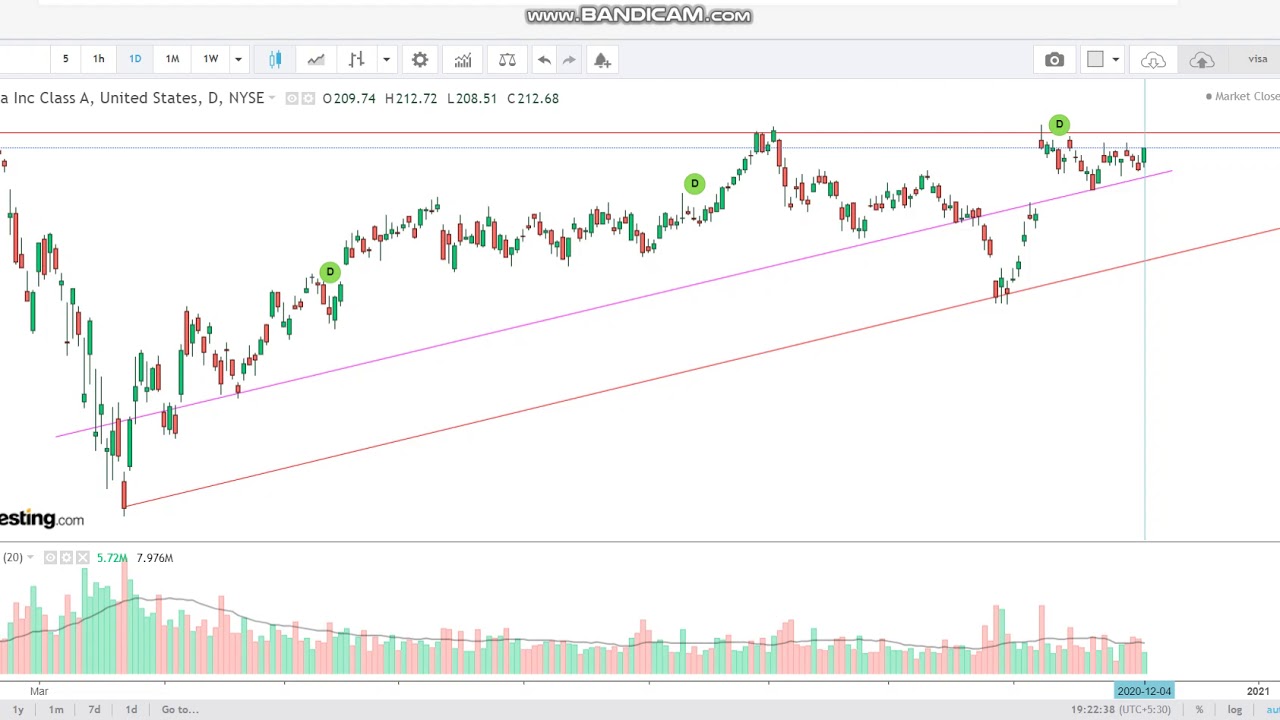Select the 5 minute interval
The image size is (1280, 720).
point(65,60)
